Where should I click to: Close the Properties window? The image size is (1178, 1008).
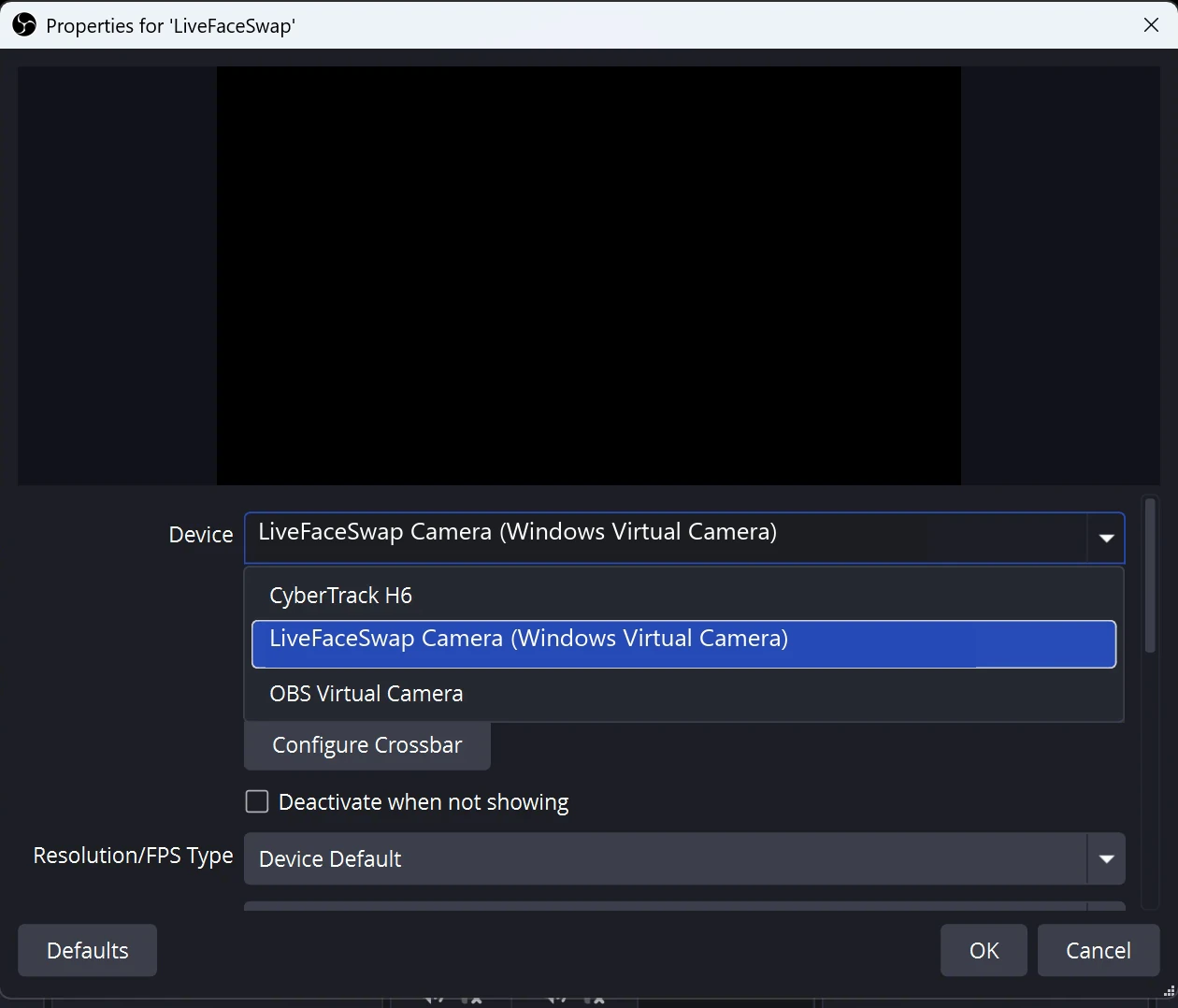1152,25
